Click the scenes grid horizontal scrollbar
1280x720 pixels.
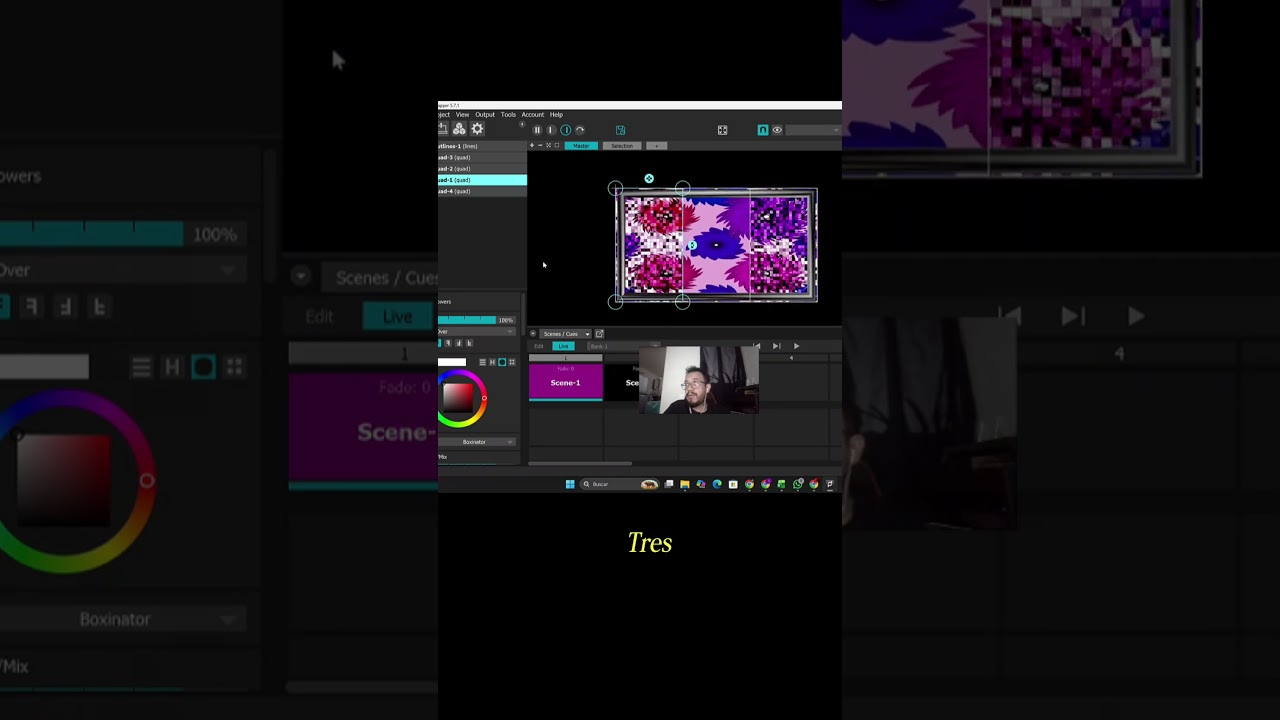click(x=580, y=463)
